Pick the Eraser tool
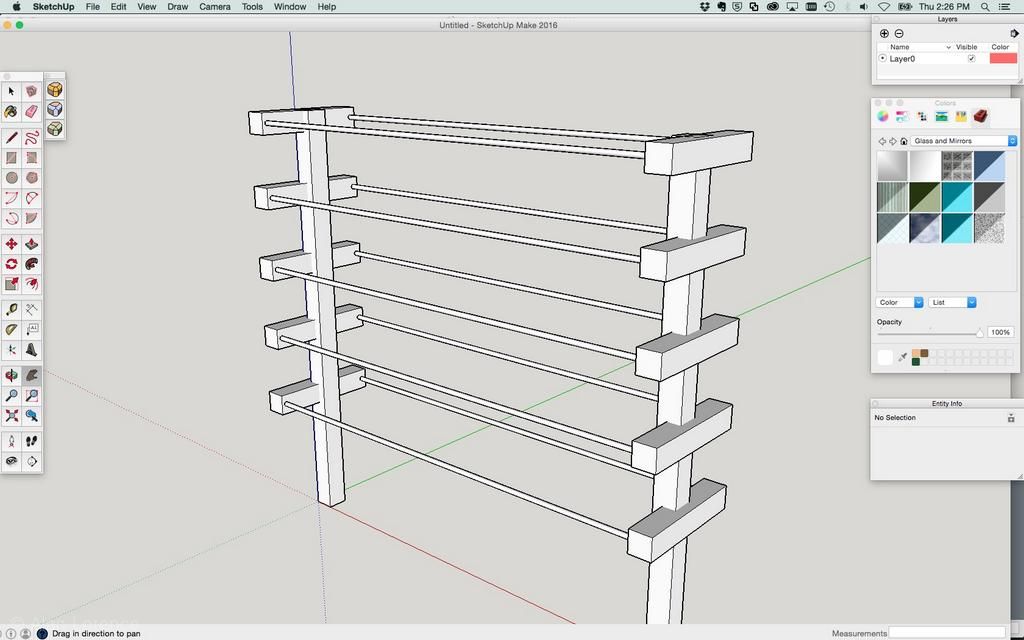The image size is (1024, 640). pos(32,111)
